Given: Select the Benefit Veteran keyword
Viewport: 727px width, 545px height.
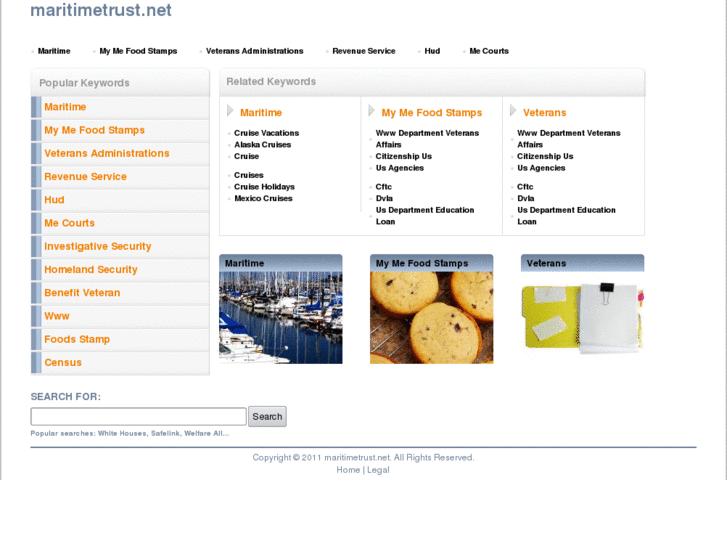Looking at the screenshot, I should (x=82, y=293).
